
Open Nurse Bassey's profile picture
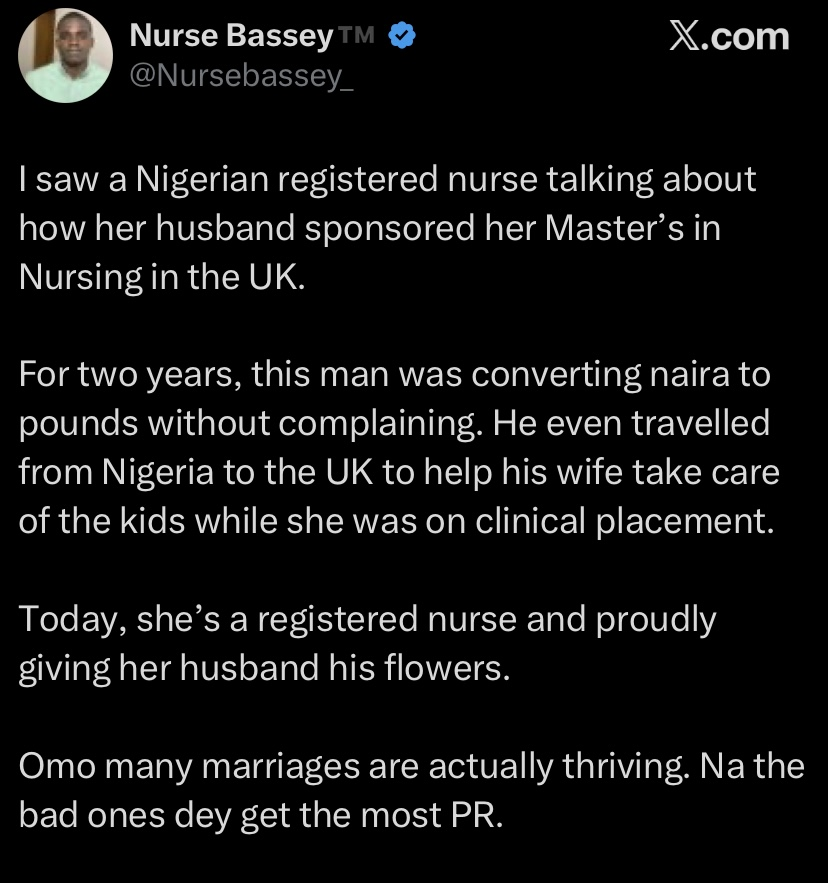(65, 56)
